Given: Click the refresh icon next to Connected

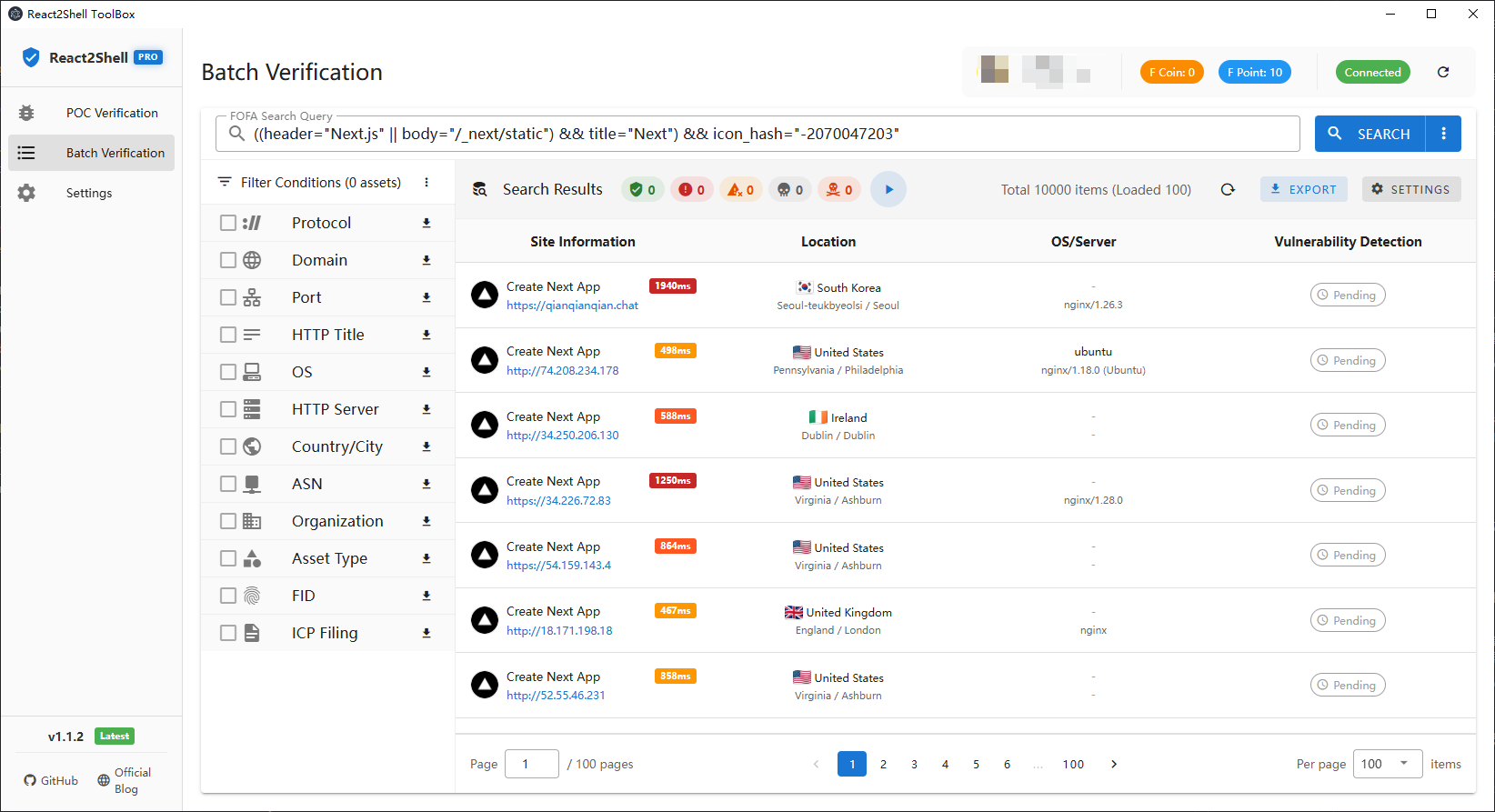Looking at the screenshot, I should [x=1443, y=72].
